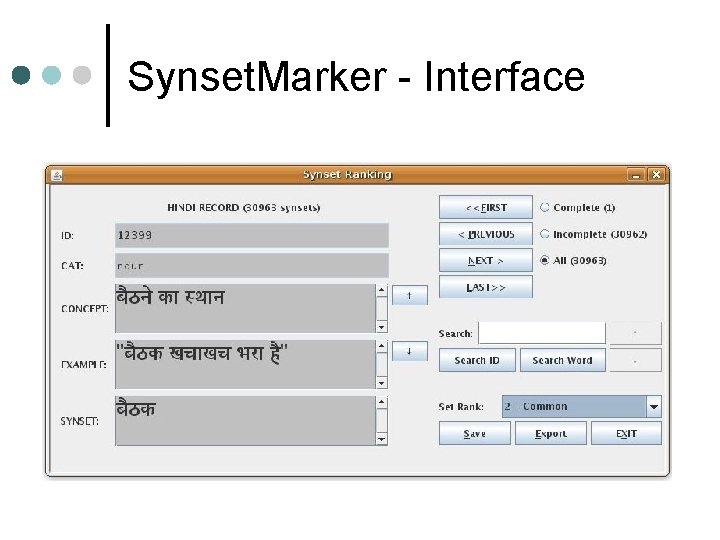Click scroll-up arrow in SYNSET box
720x540 pixels.
coord(382,402)
